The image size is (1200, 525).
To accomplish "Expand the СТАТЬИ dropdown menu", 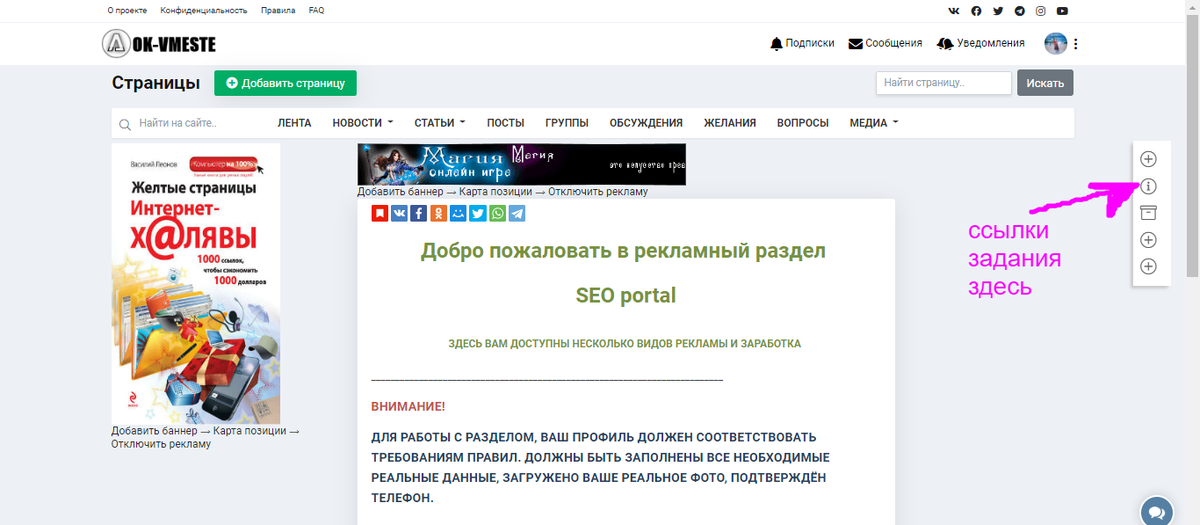I will point(440,123).
